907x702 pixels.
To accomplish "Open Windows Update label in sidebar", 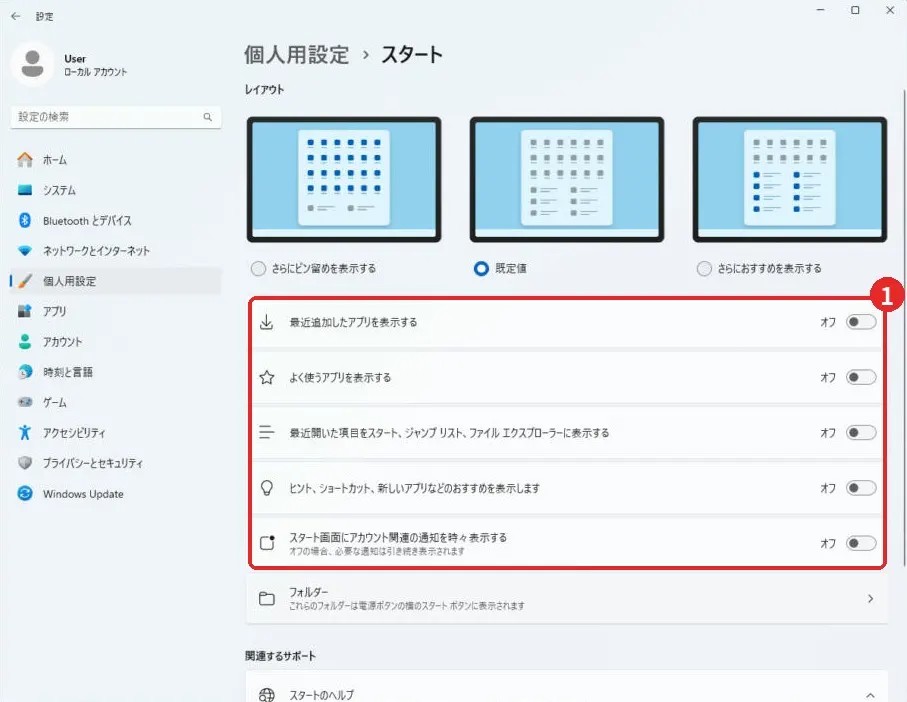I will point(83,494).
